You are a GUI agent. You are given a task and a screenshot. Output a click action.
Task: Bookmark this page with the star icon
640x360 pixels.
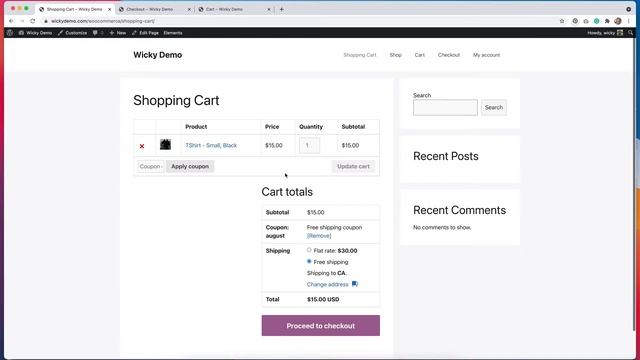(562, 21)
